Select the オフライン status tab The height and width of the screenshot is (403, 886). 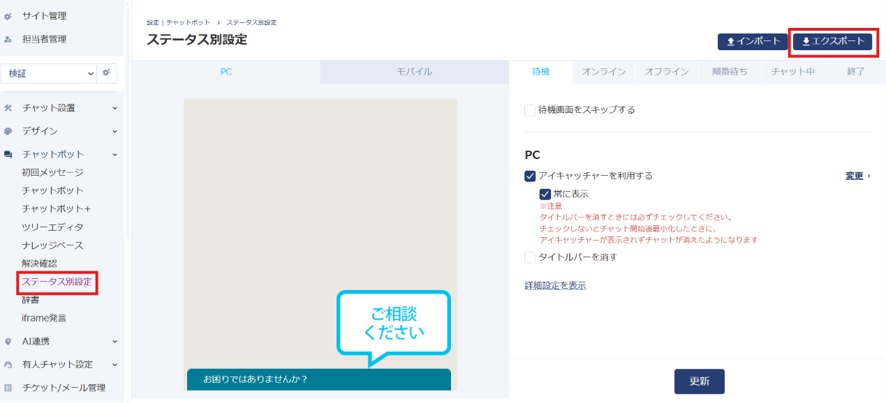click(x=666, y=72)
